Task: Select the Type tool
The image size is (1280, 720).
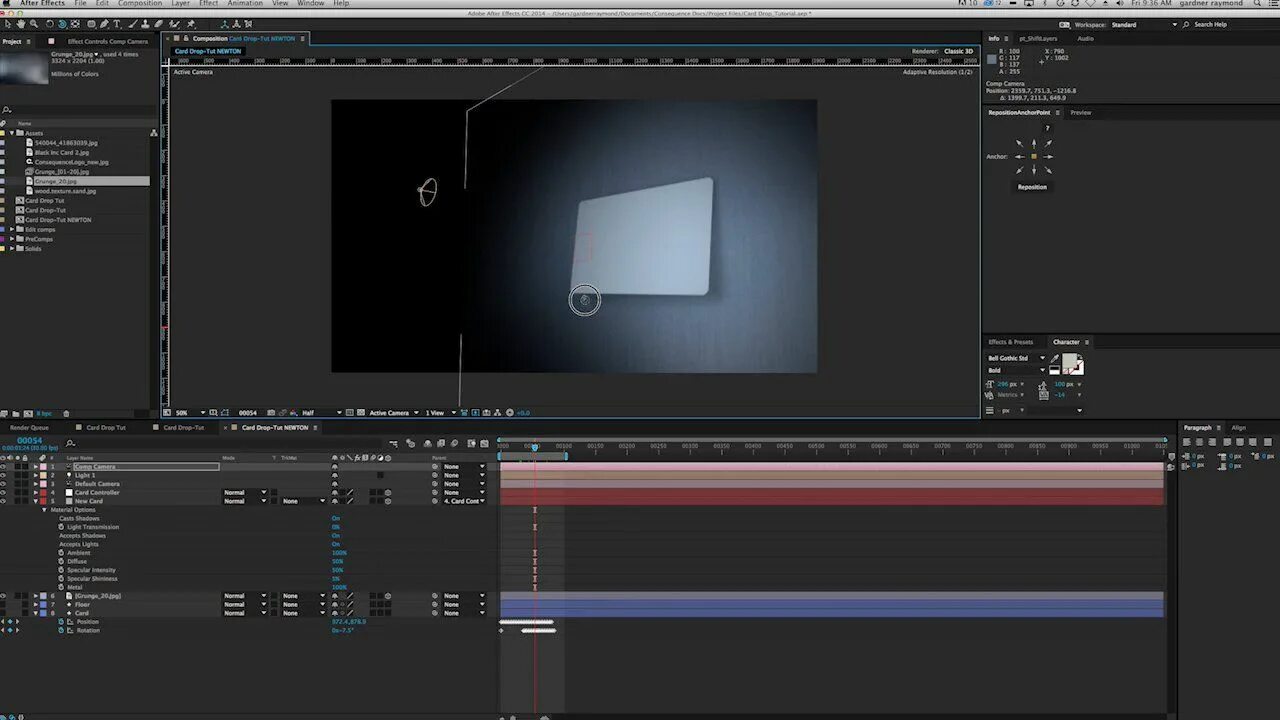Action: point(117,22)
